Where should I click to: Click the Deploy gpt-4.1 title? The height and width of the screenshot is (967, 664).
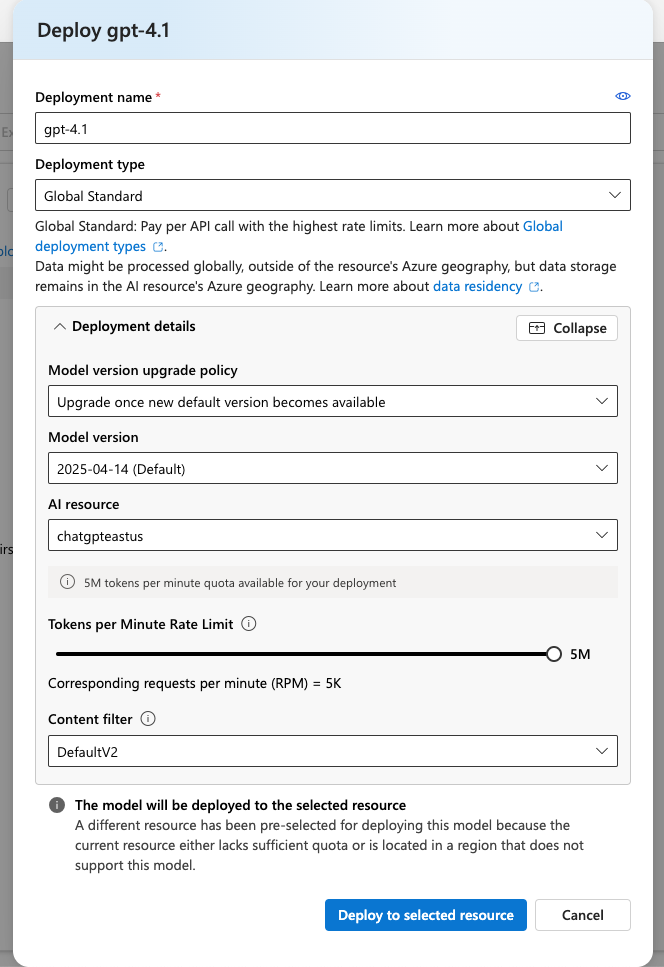pyautogui.click(x=104, y=30)
